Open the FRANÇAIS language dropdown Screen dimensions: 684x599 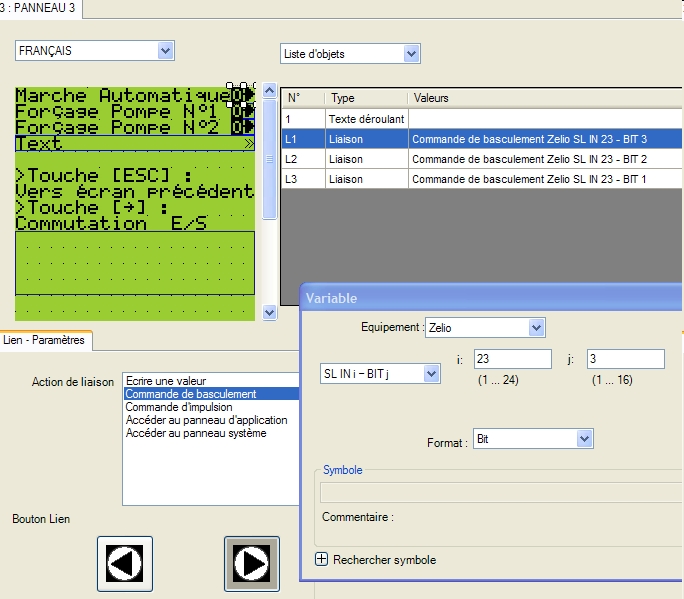tap(165, 51)
